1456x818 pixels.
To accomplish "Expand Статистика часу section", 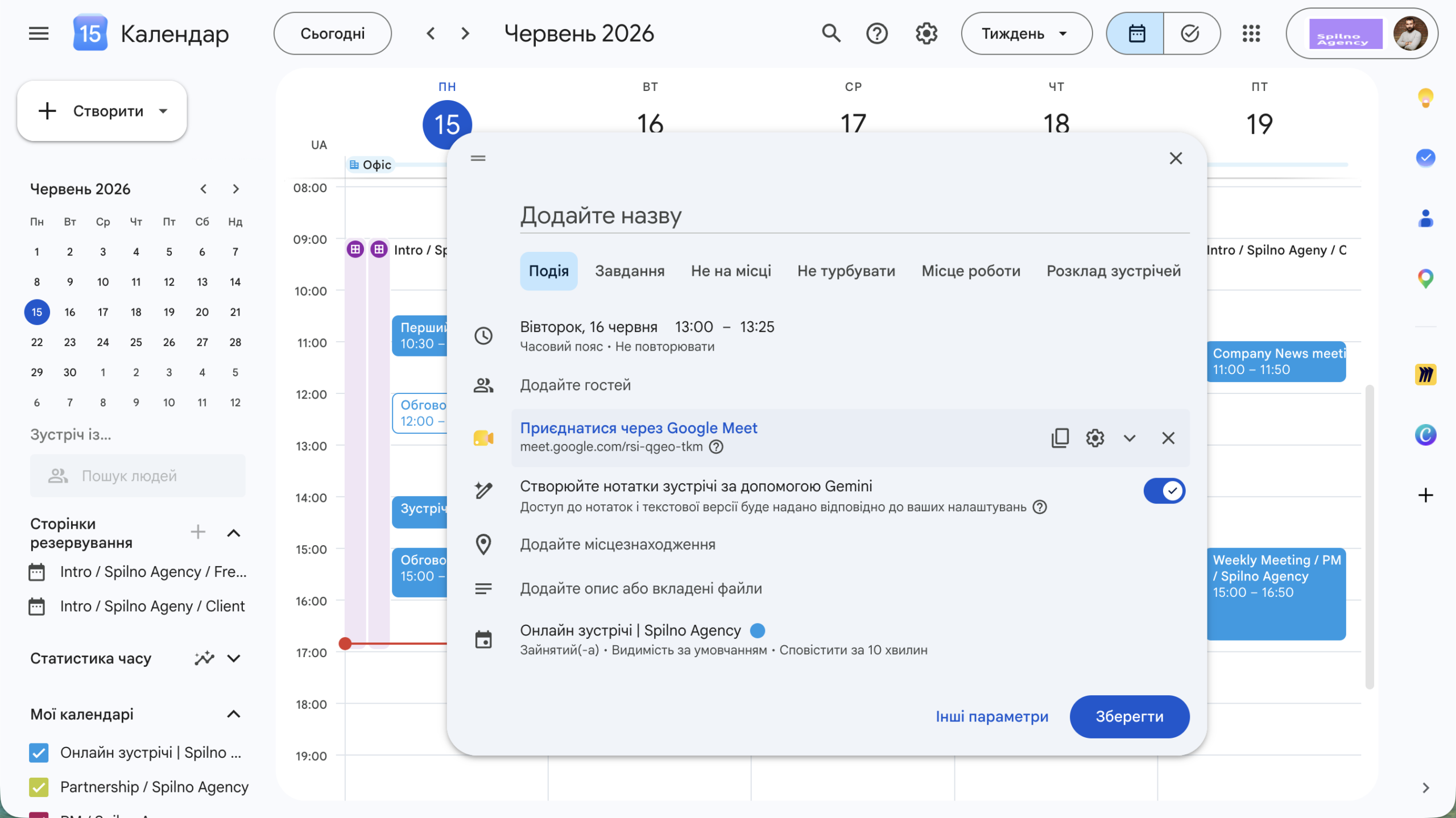I will coord(234,658).
